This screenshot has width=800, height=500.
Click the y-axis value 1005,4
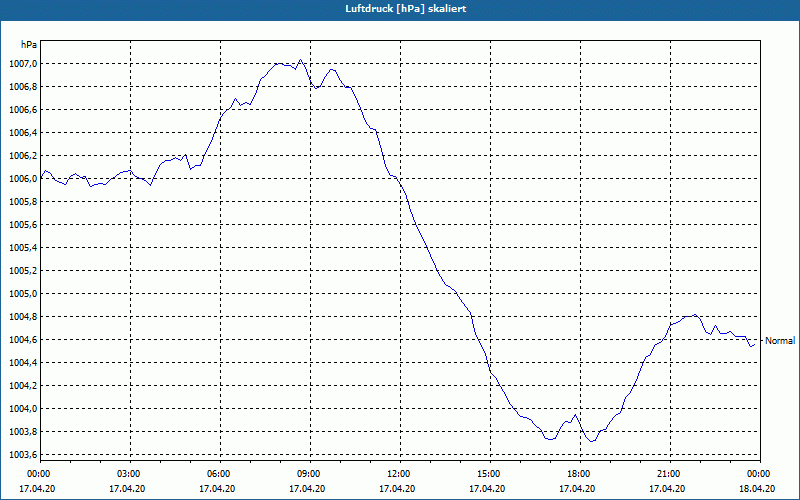tap(23, 247)
